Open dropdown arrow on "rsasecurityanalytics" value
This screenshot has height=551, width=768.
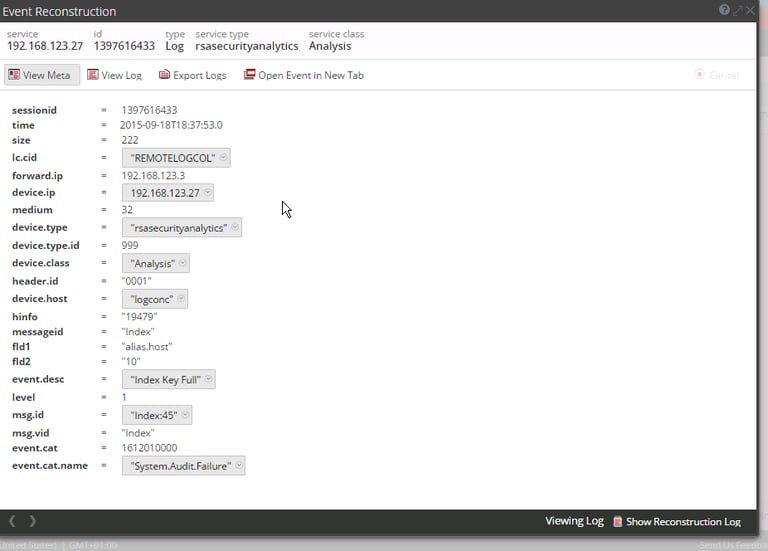235,227
